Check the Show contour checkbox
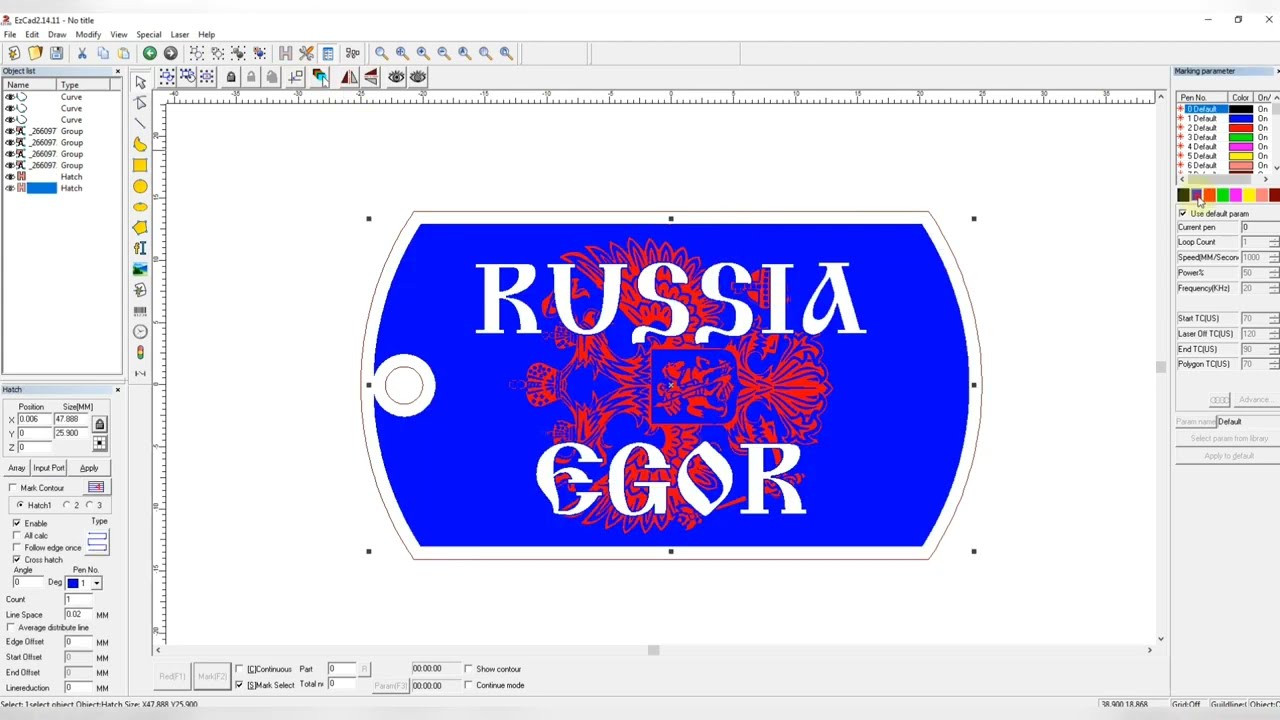Screen dimensions: 1280x720 point(468,669)
